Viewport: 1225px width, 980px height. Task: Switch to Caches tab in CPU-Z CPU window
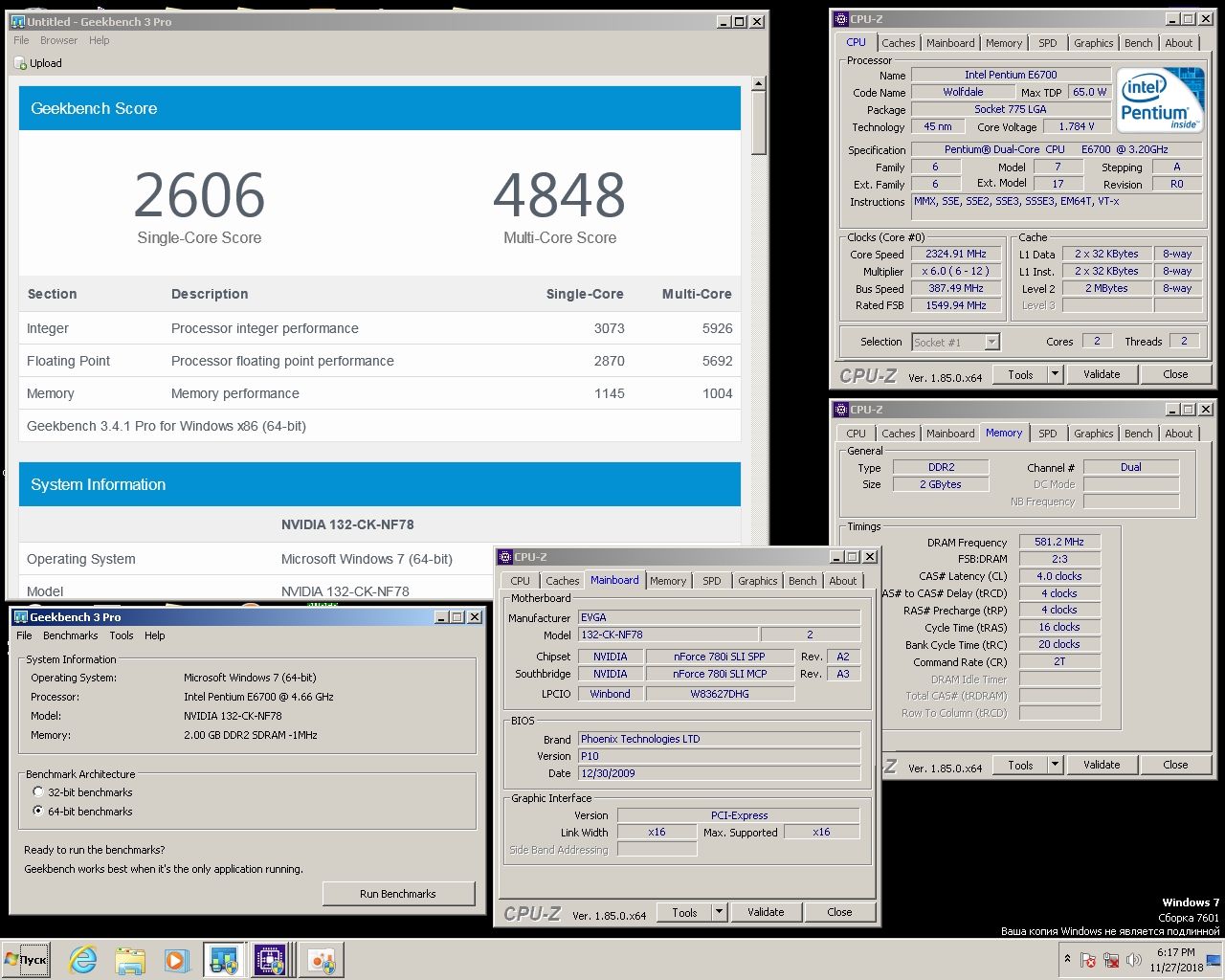pos(898,43)
